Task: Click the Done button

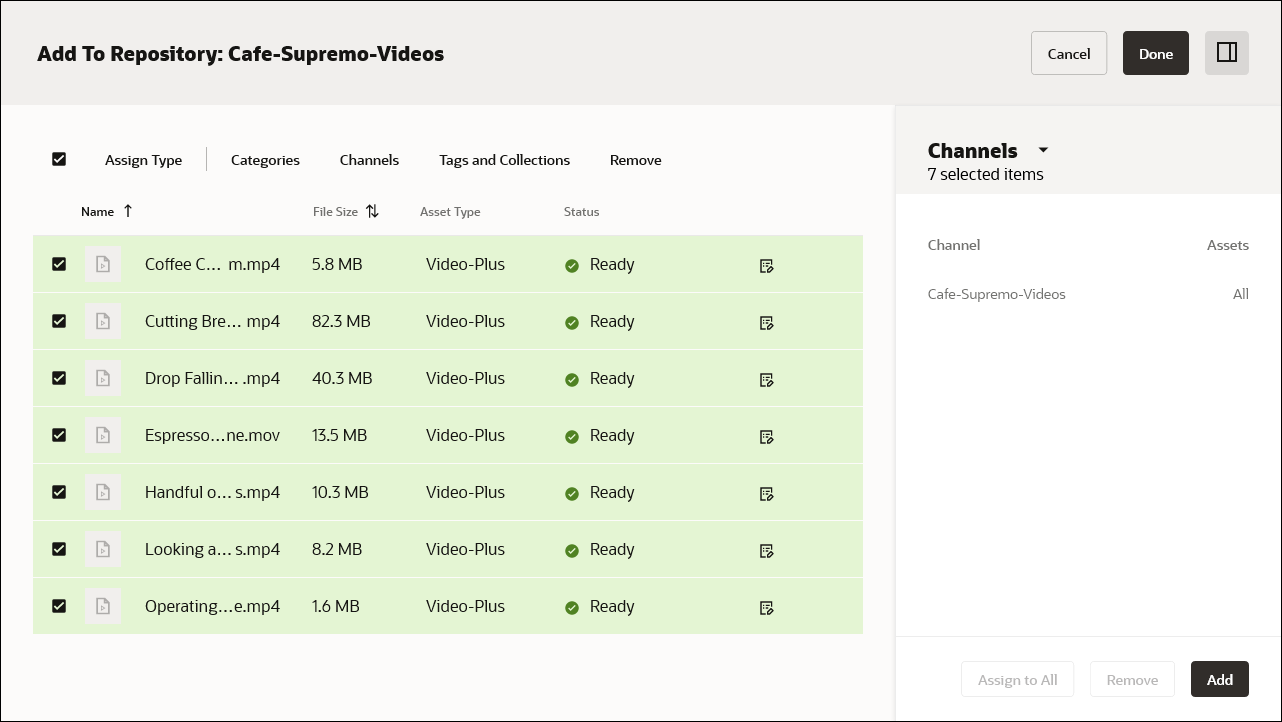Action: [1156, 53]
